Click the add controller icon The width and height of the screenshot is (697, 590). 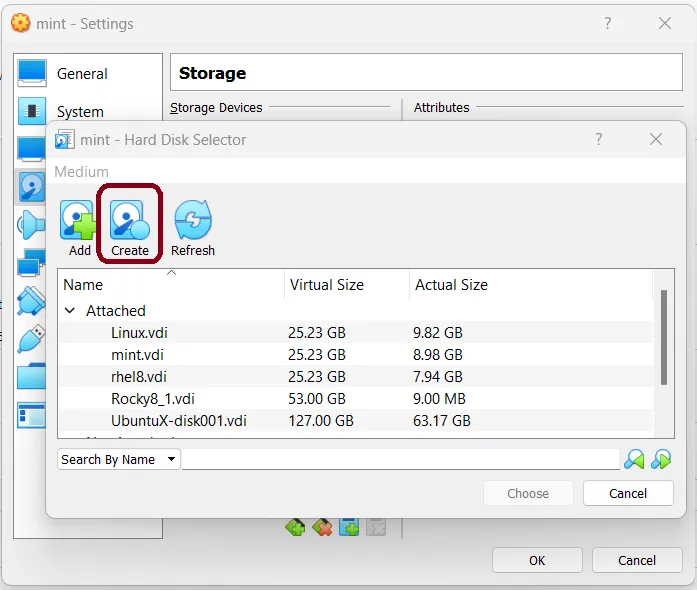(x=295, y=528)
